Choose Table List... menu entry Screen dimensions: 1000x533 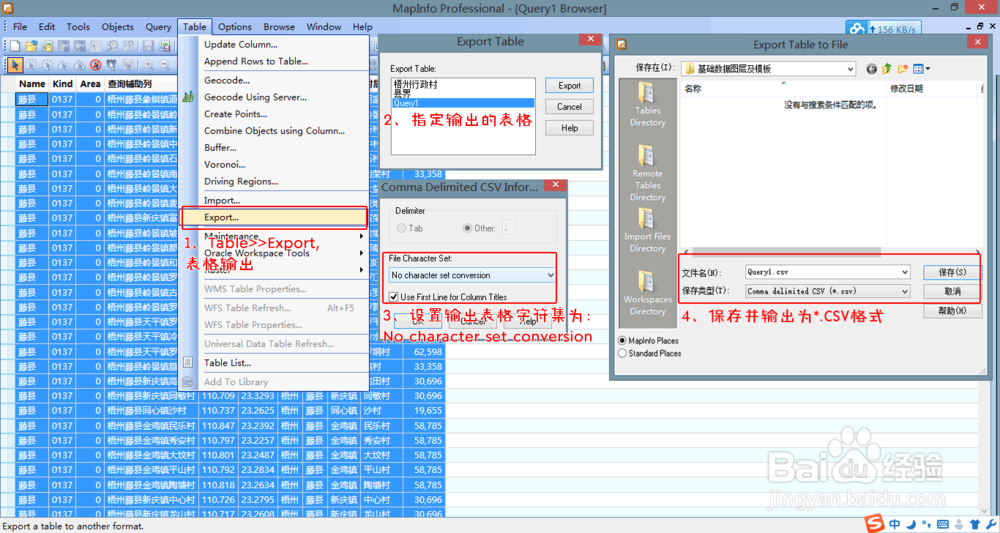275,363
